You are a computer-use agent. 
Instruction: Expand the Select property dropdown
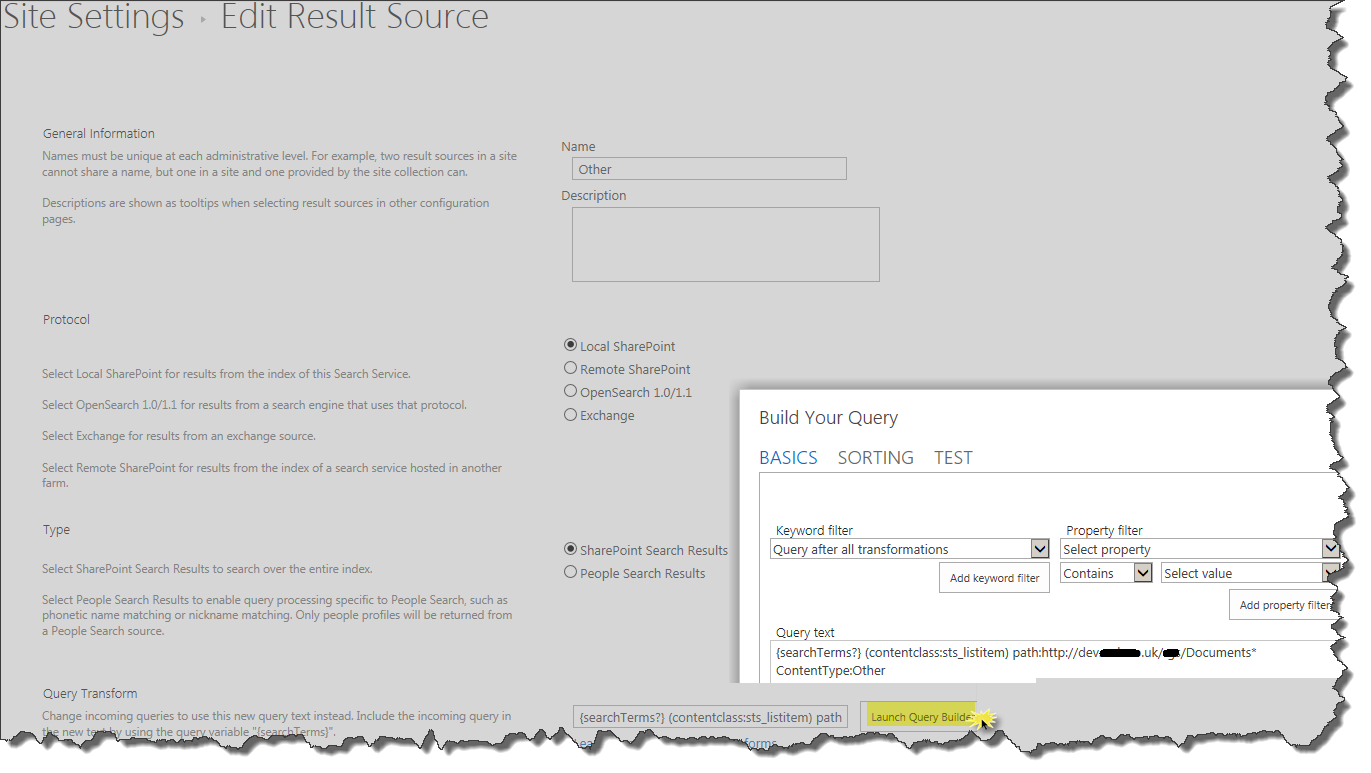pos(1199,549)
